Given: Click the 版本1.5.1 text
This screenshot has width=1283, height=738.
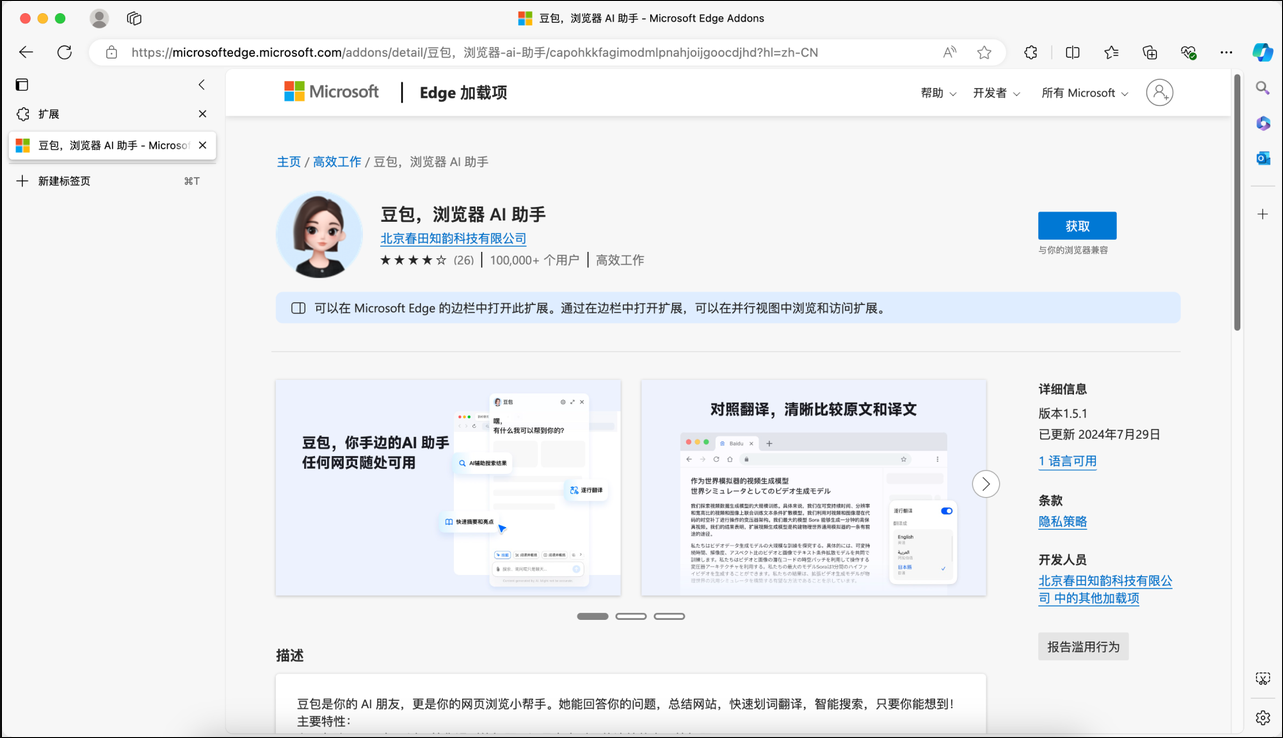Looking at the screenshot, I should click(1063, 413).
